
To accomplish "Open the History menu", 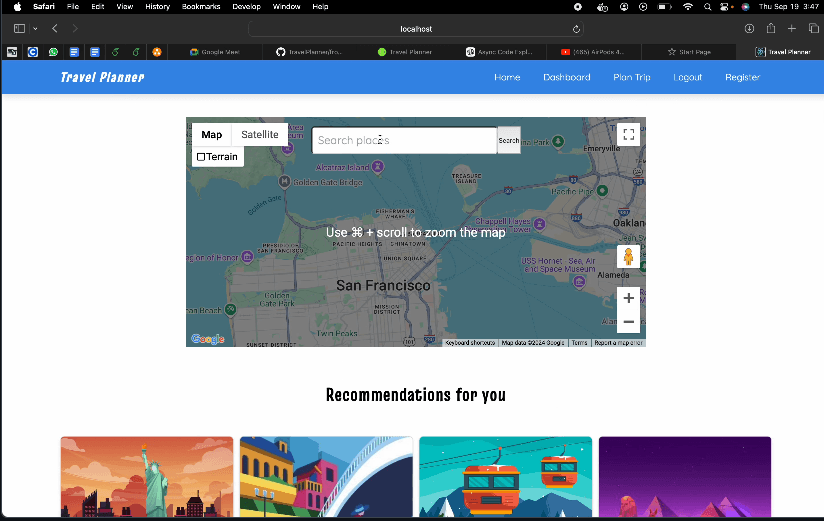I will coord(158,6).
